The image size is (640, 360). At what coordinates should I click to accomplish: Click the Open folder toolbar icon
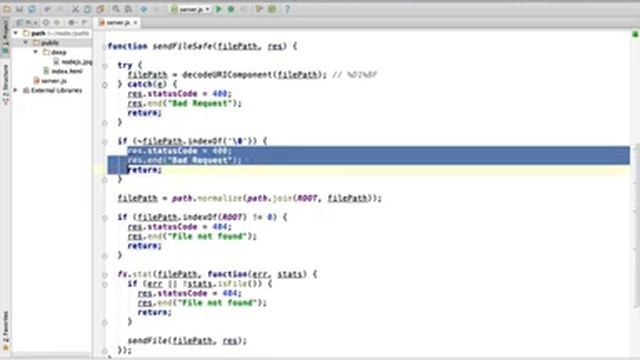(7, 9)
